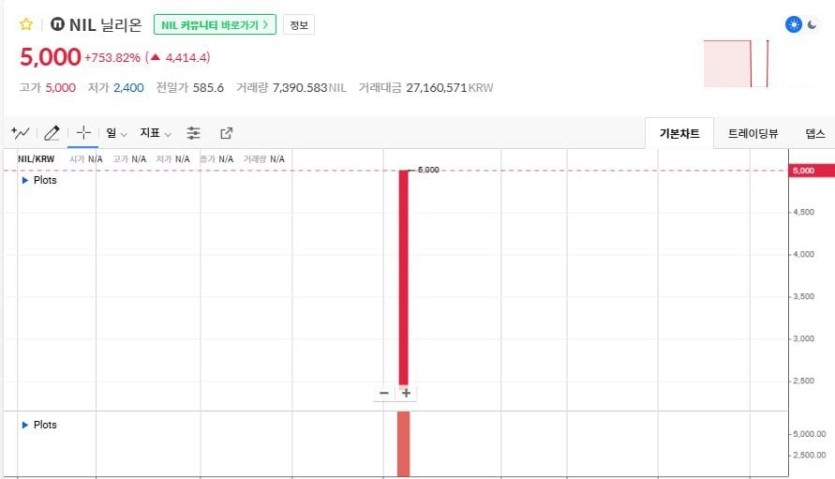
Task: Add NIL to favorites with star icon
Action: coord(26,24)
